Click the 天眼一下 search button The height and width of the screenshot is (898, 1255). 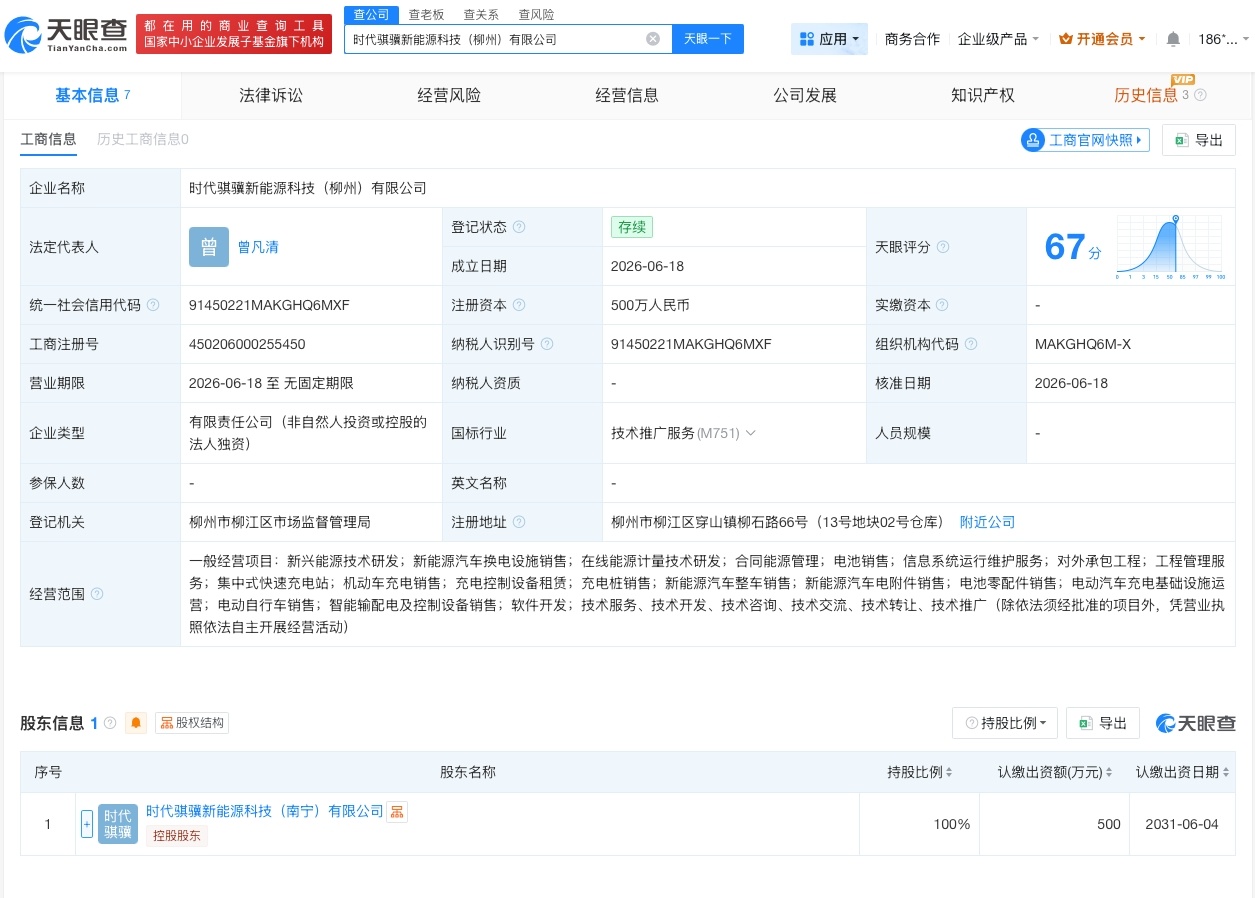[708, 39]
